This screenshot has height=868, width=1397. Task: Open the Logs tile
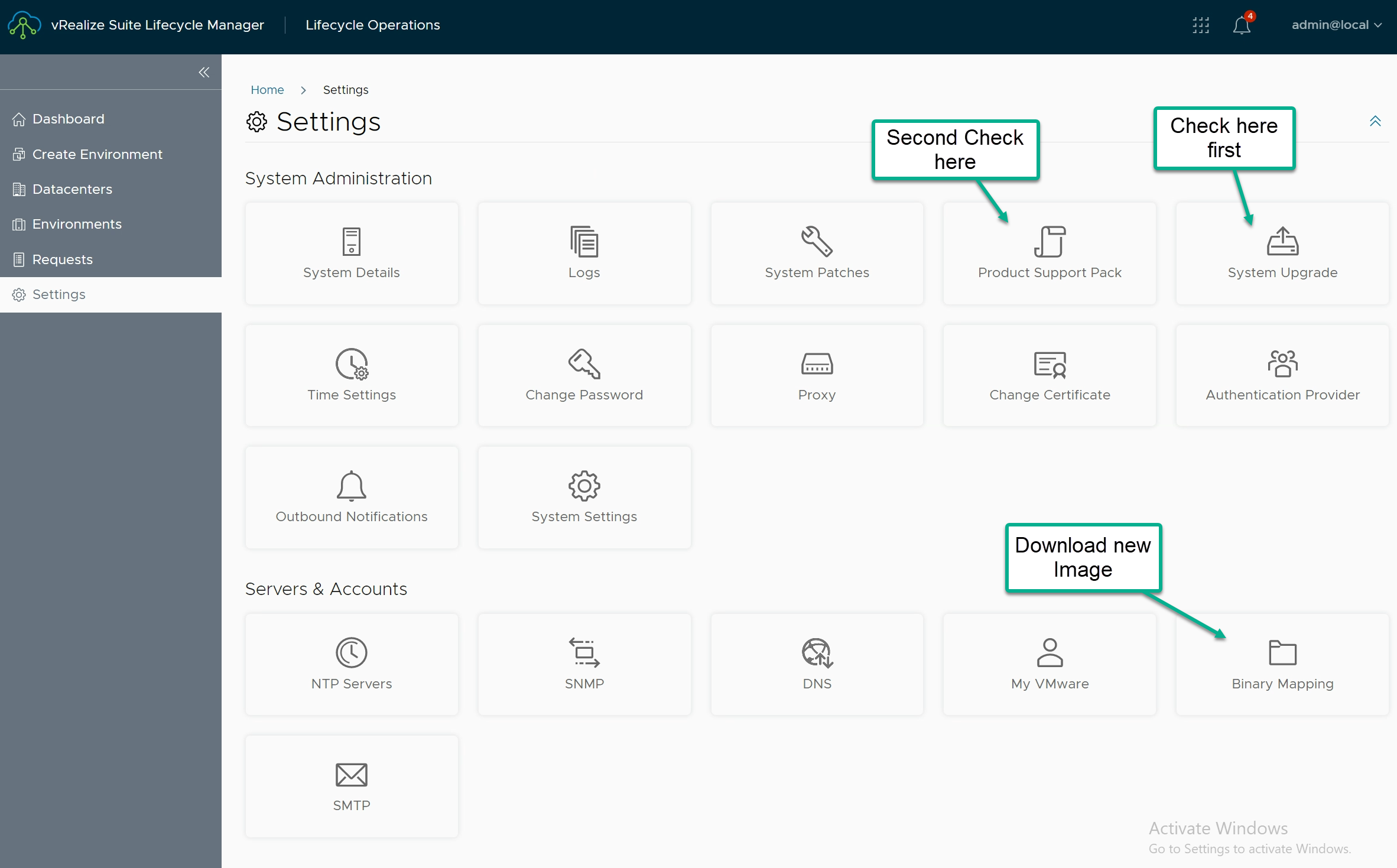click(584, 254)
